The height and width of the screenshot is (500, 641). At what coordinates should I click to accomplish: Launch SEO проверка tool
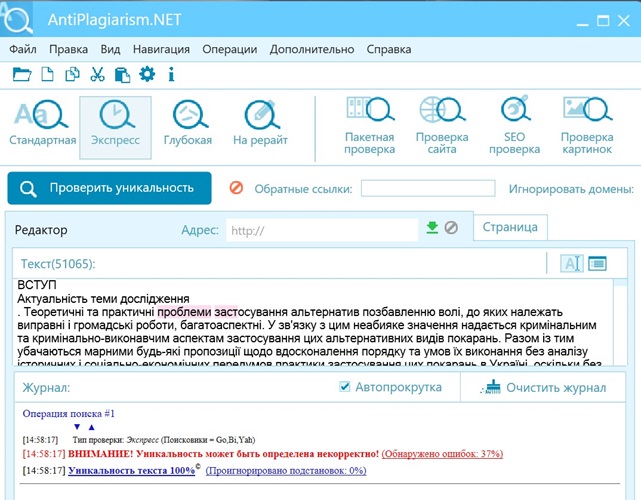(x=514, y=126)
